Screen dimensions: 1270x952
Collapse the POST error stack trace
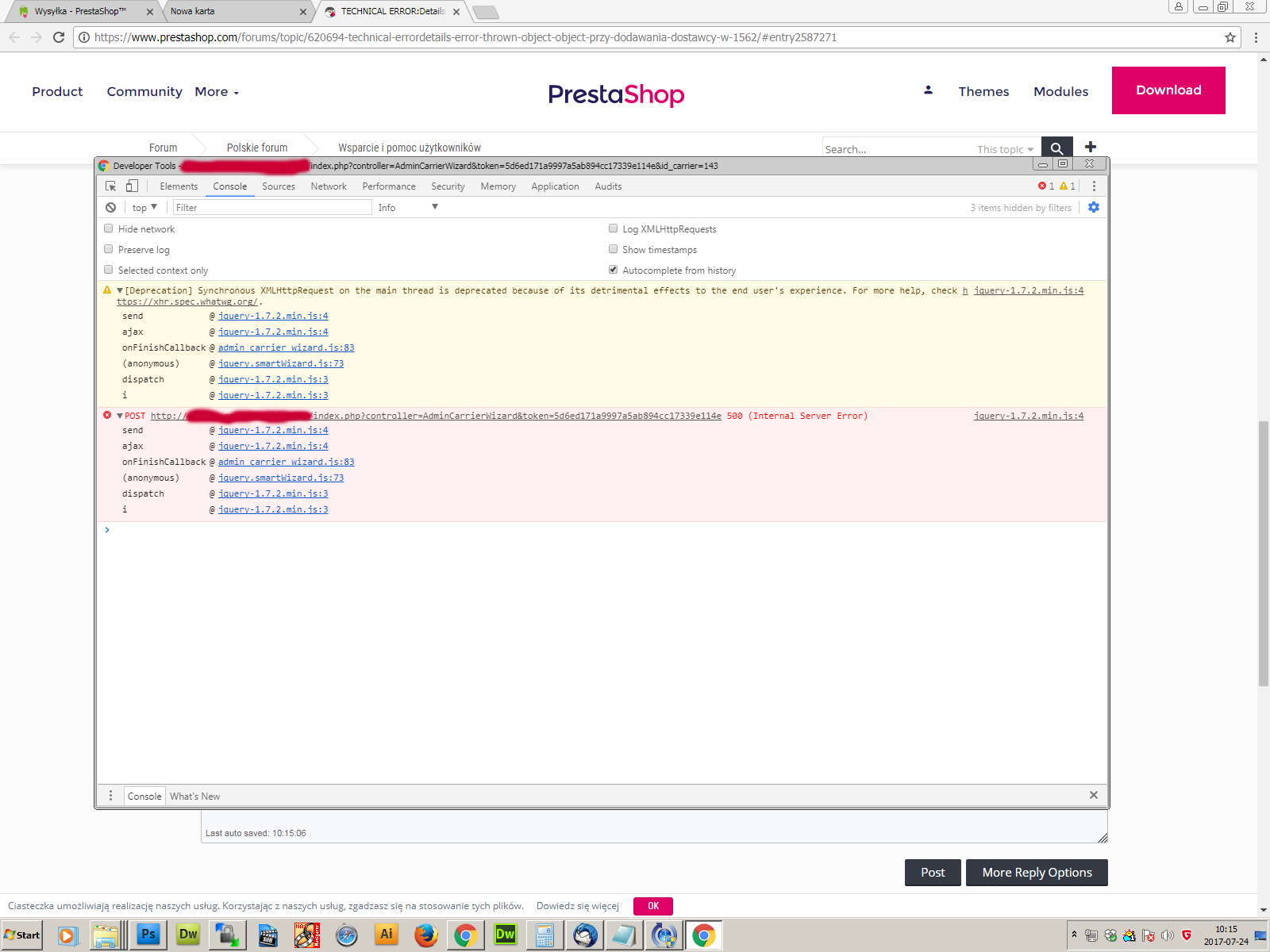pyautogui.click(x=120, y=416)
